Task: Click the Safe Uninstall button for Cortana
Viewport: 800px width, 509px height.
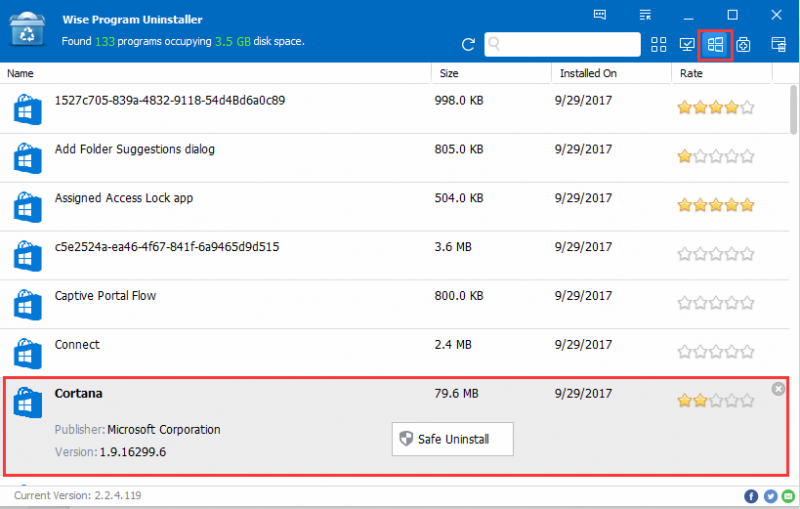Action: 453,439
